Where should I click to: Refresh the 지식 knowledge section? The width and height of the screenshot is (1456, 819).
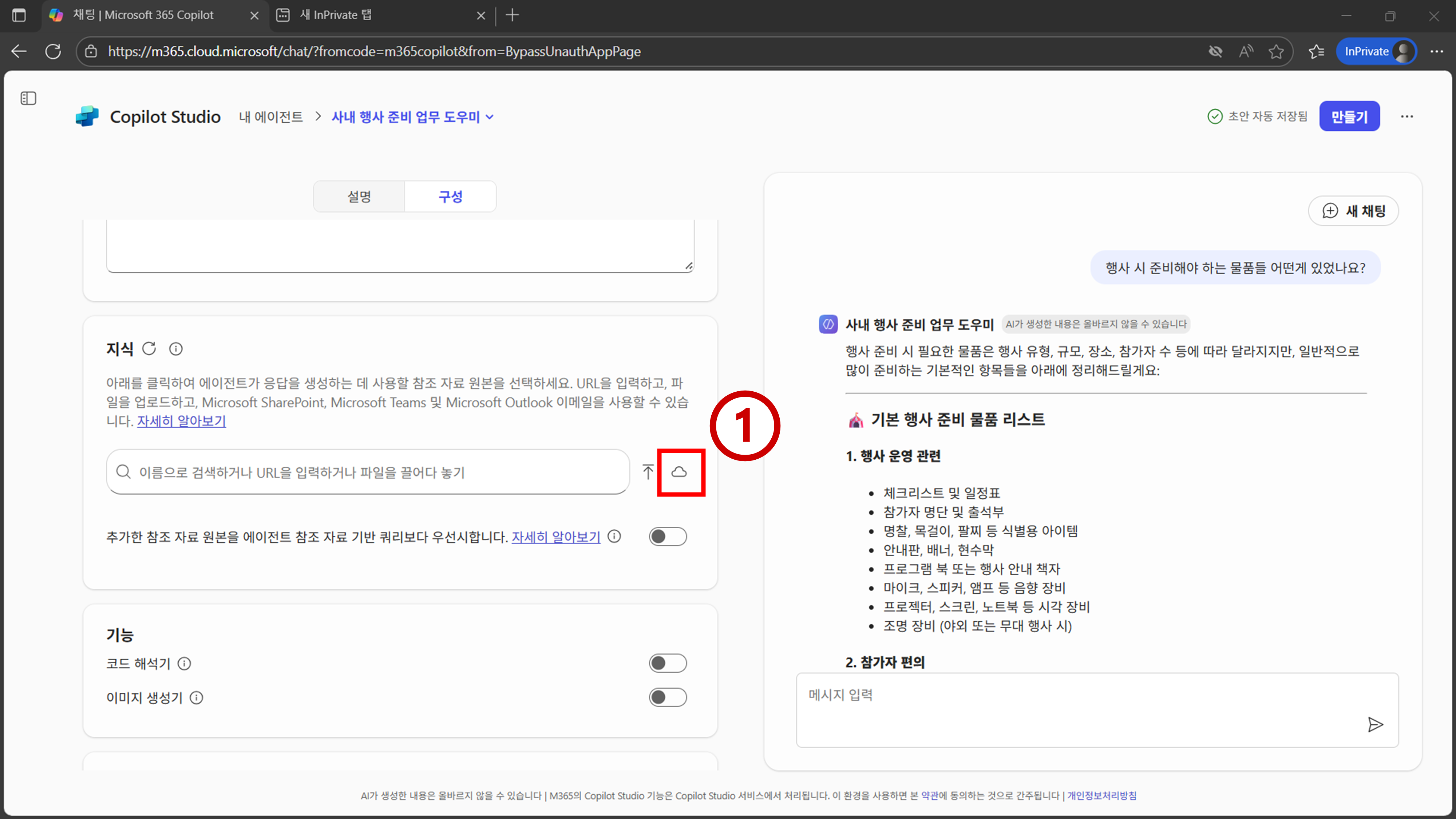149,349
